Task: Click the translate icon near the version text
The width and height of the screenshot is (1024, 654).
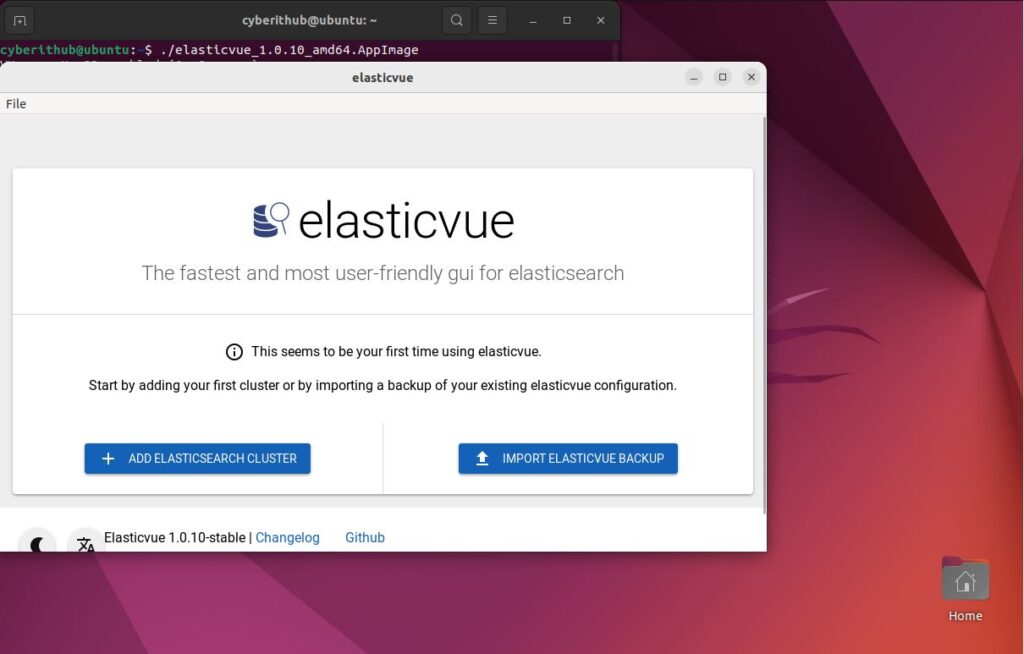Action: pos(86,542)
